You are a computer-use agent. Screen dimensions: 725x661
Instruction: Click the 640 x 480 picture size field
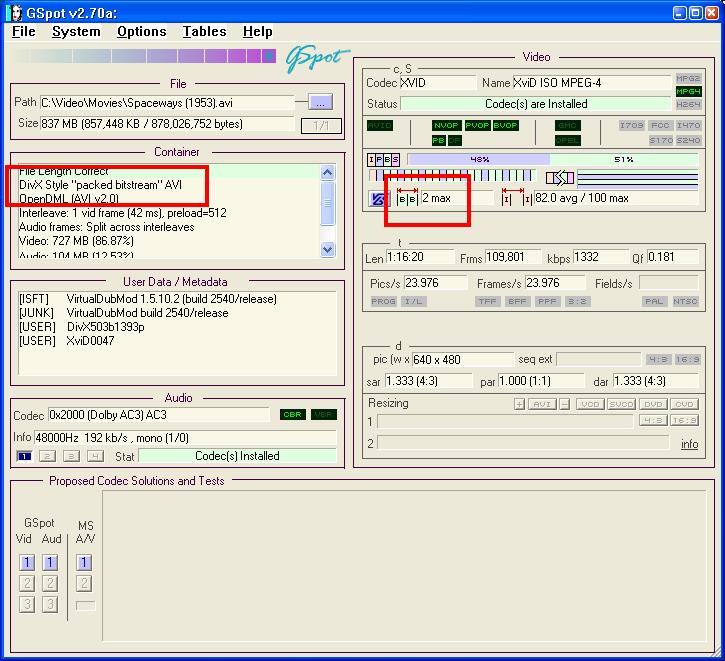463,360
